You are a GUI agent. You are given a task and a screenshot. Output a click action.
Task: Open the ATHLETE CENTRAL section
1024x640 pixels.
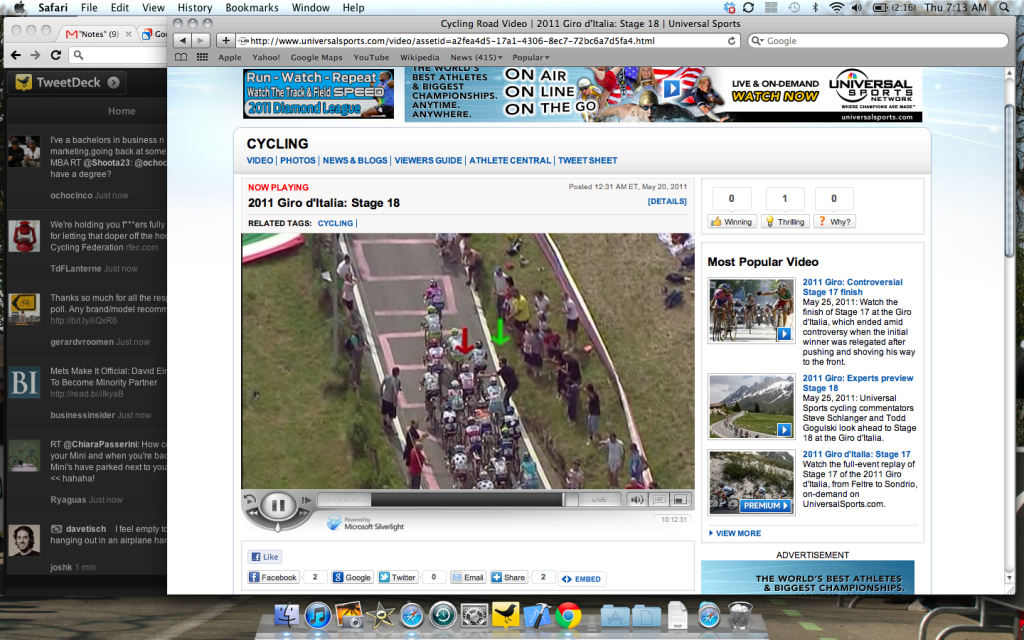click(x=510, y=161)
